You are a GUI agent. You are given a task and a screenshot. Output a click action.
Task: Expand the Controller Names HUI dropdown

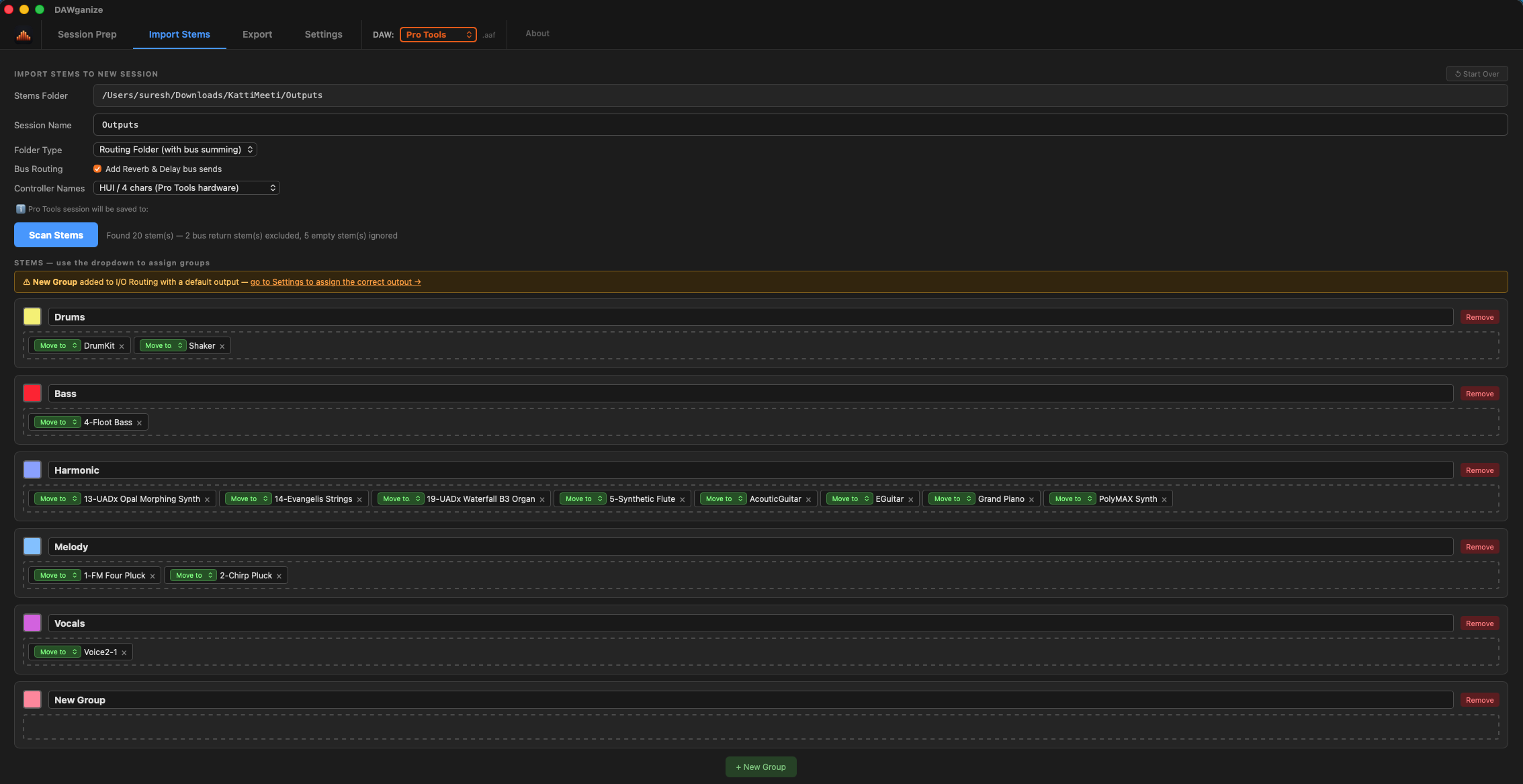(187, 188)
